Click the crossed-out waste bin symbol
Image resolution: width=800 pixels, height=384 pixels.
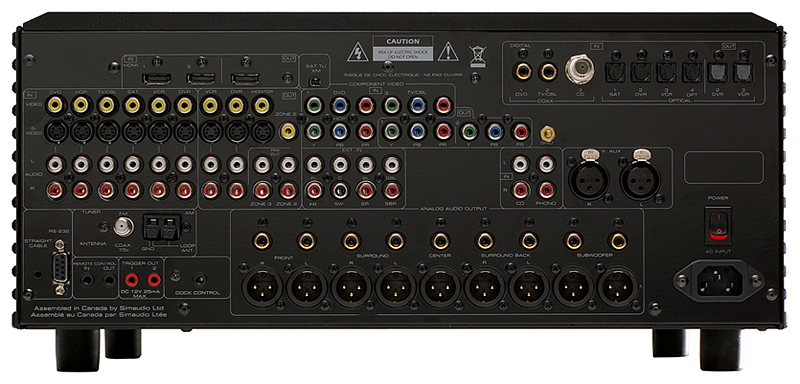[x=477, y=56]
